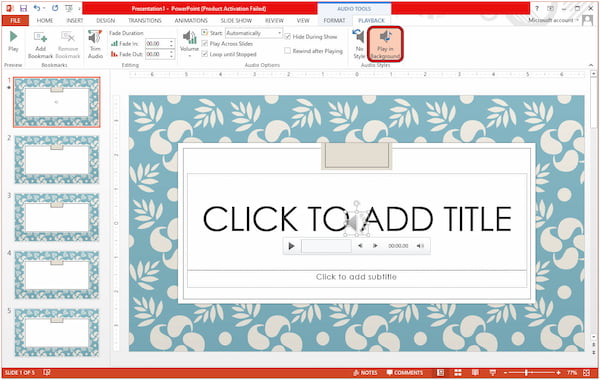The height and width of the screenshot is (380, 600).
Task: Click the Add Bookmark icon
Action: (x=40, y=44)
